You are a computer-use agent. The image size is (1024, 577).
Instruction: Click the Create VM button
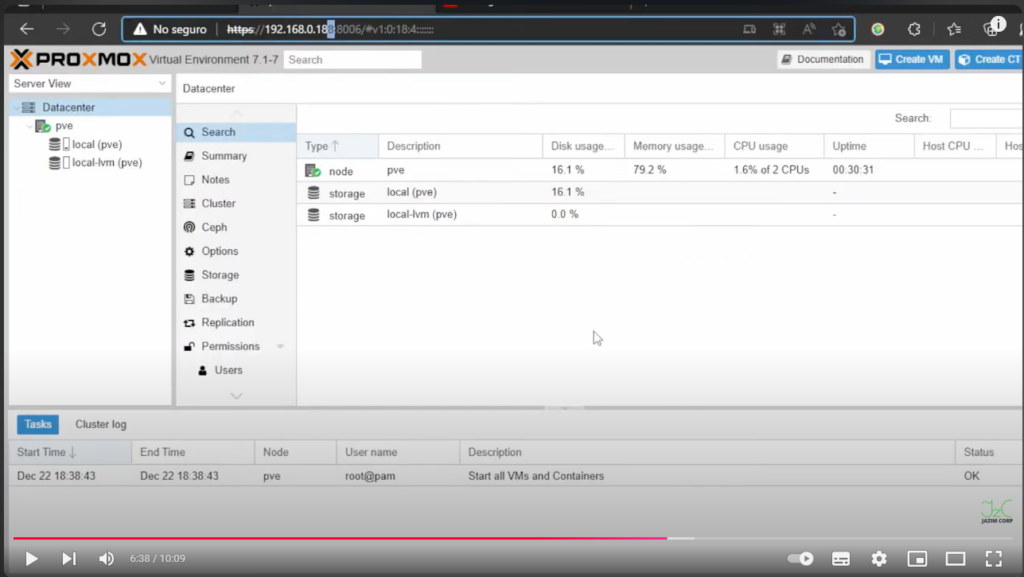pyautogui.click(x=911, y=60)
